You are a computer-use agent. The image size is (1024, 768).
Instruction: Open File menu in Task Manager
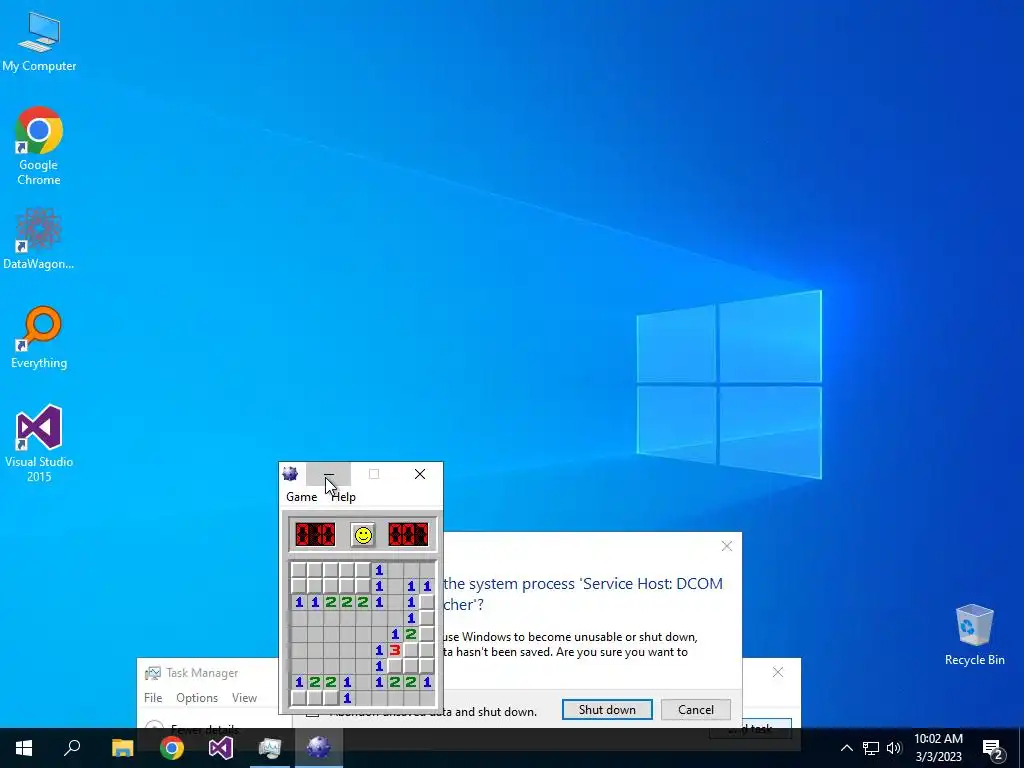[153, 697]
